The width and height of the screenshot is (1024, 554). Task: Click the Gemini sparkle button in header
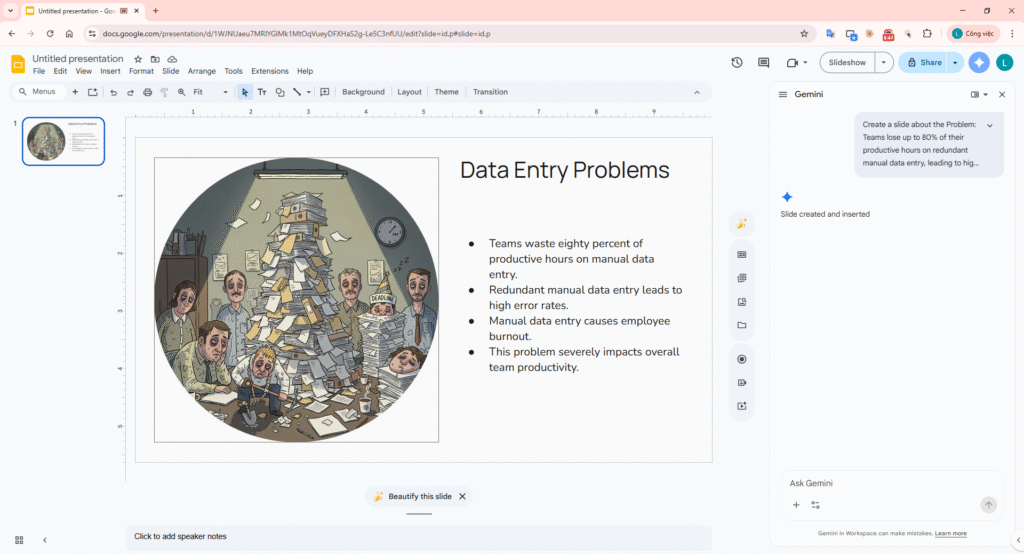979,62
